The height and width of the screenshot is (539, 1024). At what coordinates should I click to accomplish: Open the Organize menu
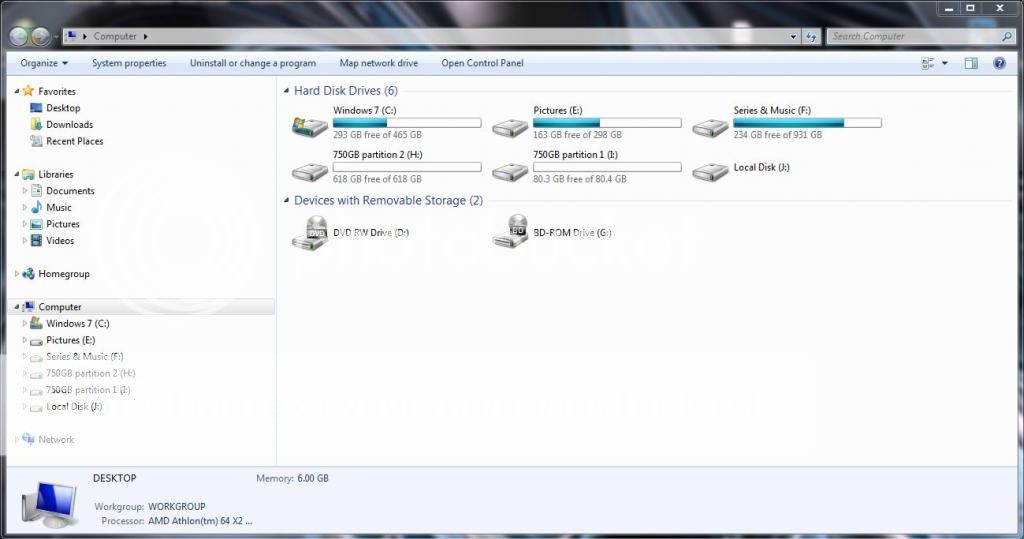click(x=44, y=63)
